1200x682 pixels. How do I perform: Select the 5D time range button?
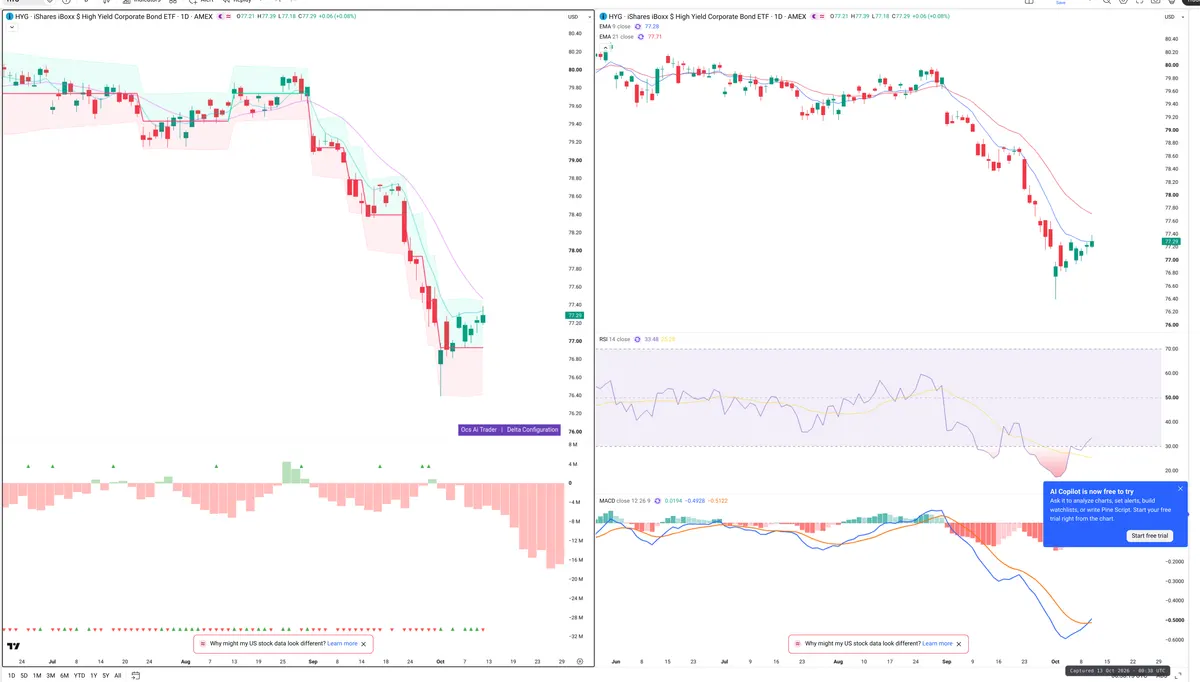click(24, 676)
